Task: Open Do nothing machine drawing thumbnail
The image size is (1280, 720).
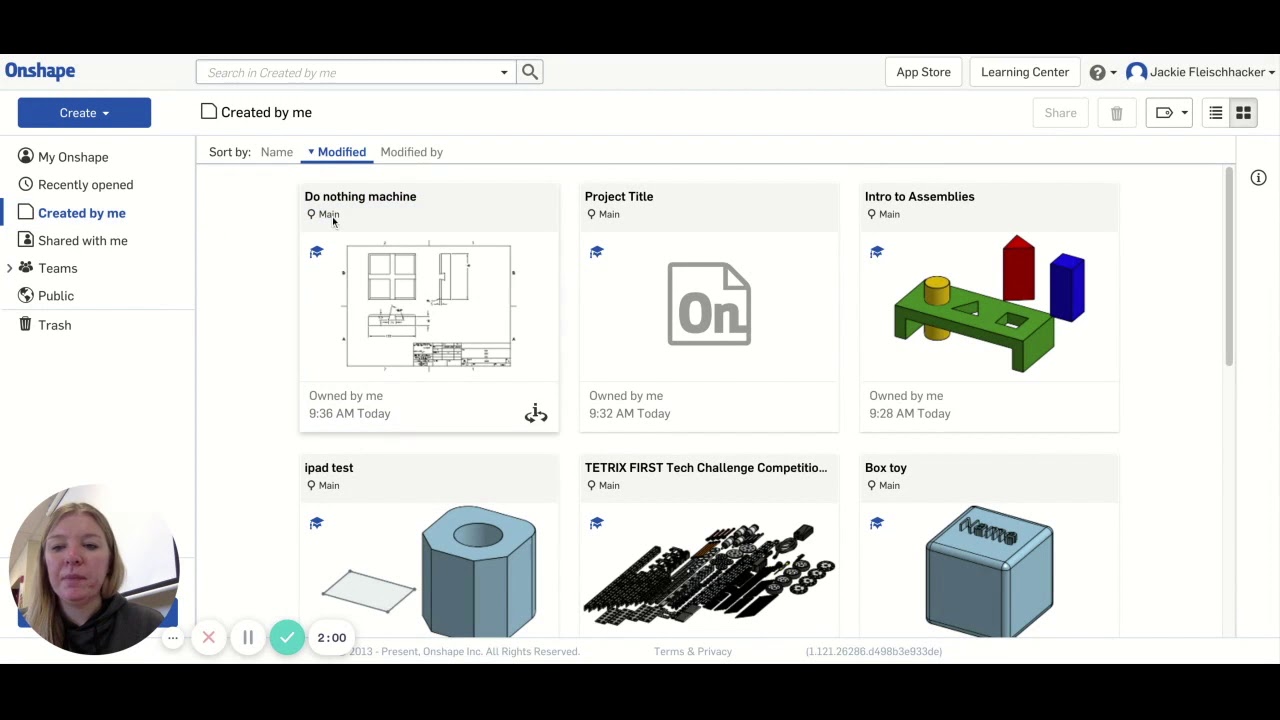Action: 429,306
